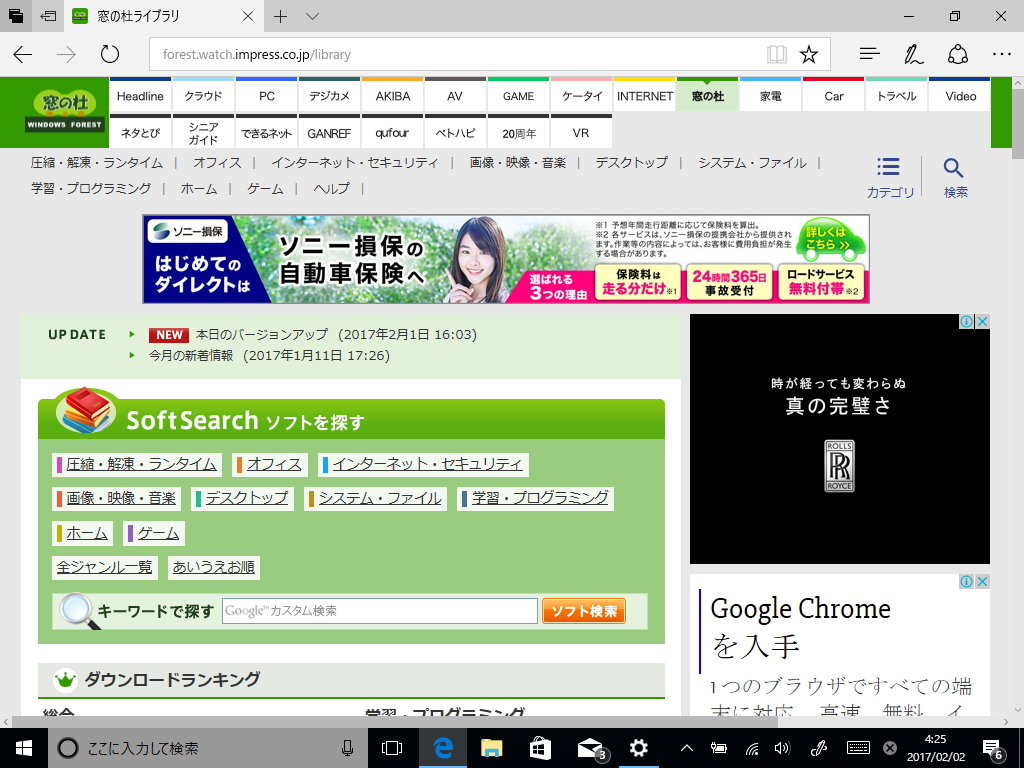Open the More actions menu in Edge
1024x768 pixels.
[1002, 55]
